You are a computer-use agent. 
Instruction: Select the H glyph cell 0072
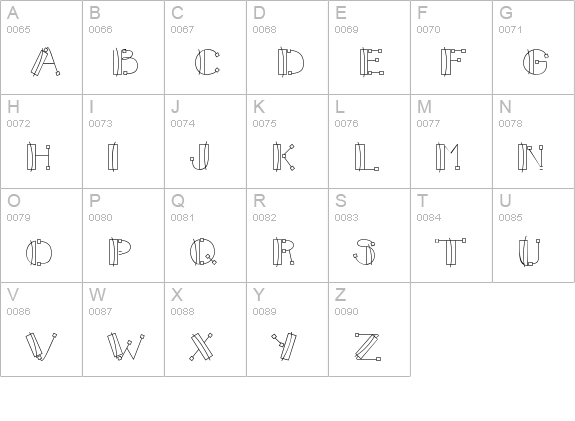[41, 142]
